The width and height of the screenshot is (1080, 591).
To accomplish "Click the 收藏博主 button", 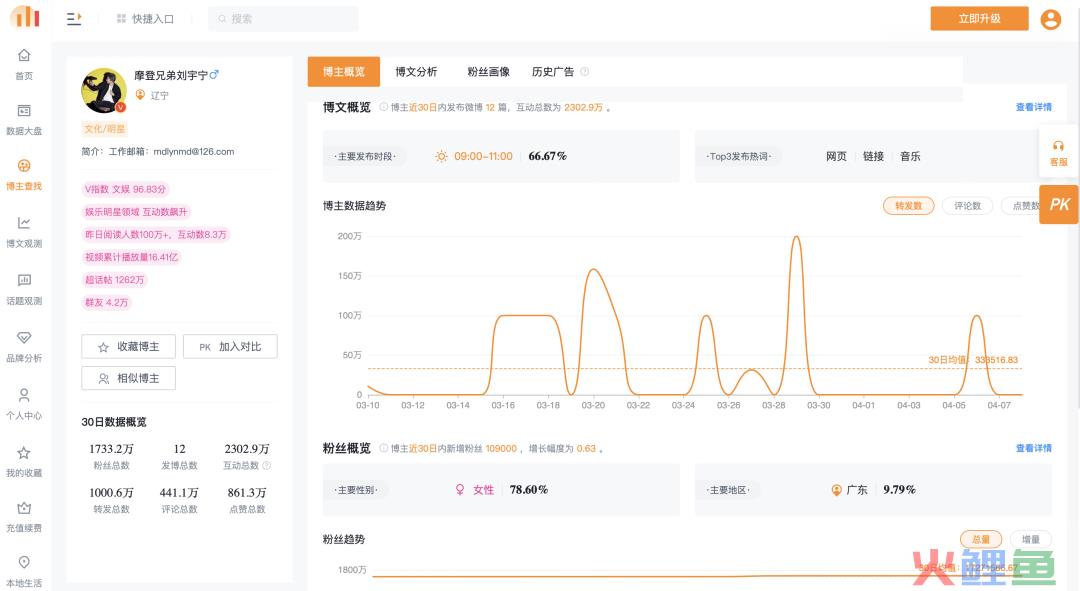I will (x=128, y=347).
